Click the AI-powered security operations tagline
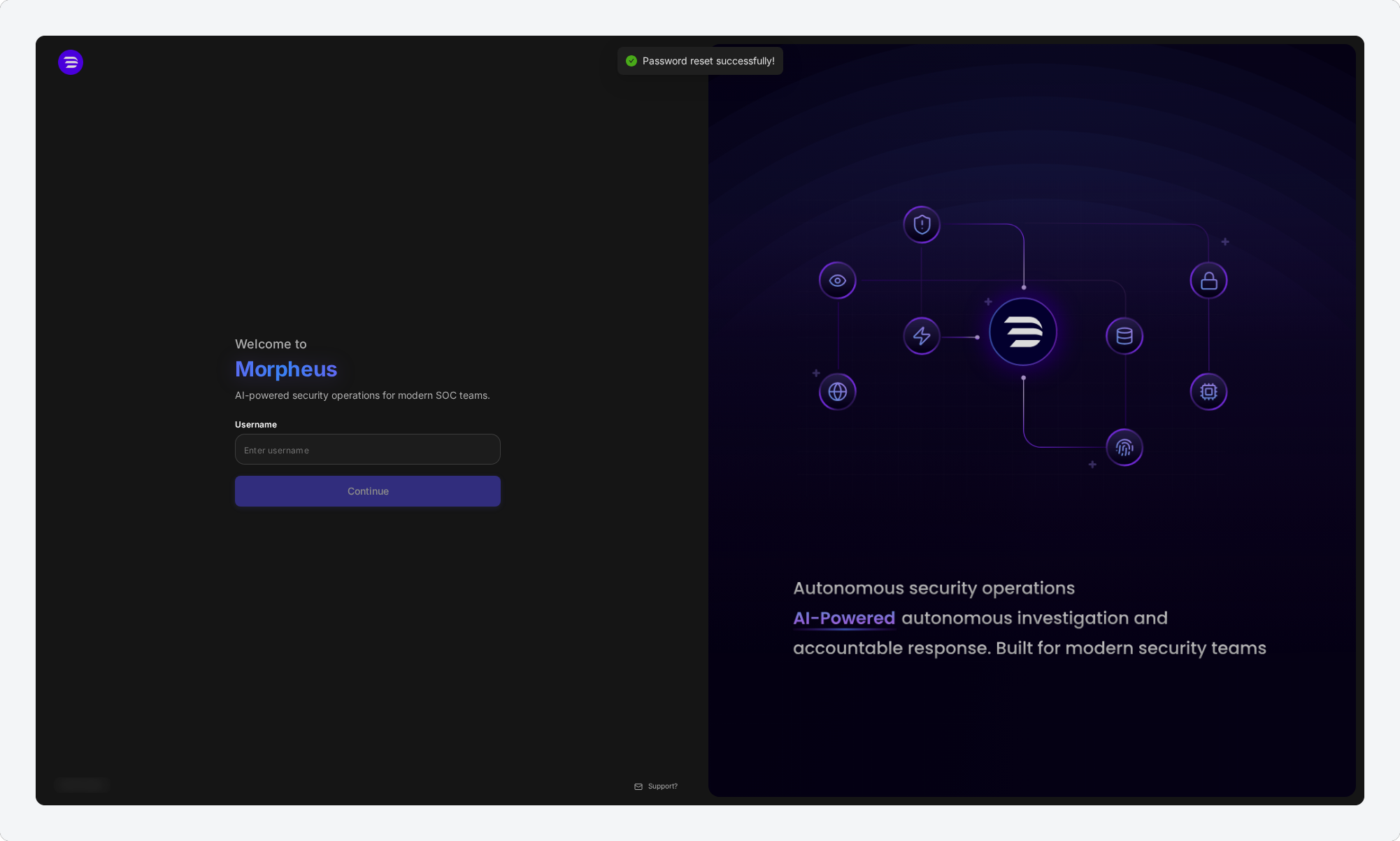 point(362,395)
